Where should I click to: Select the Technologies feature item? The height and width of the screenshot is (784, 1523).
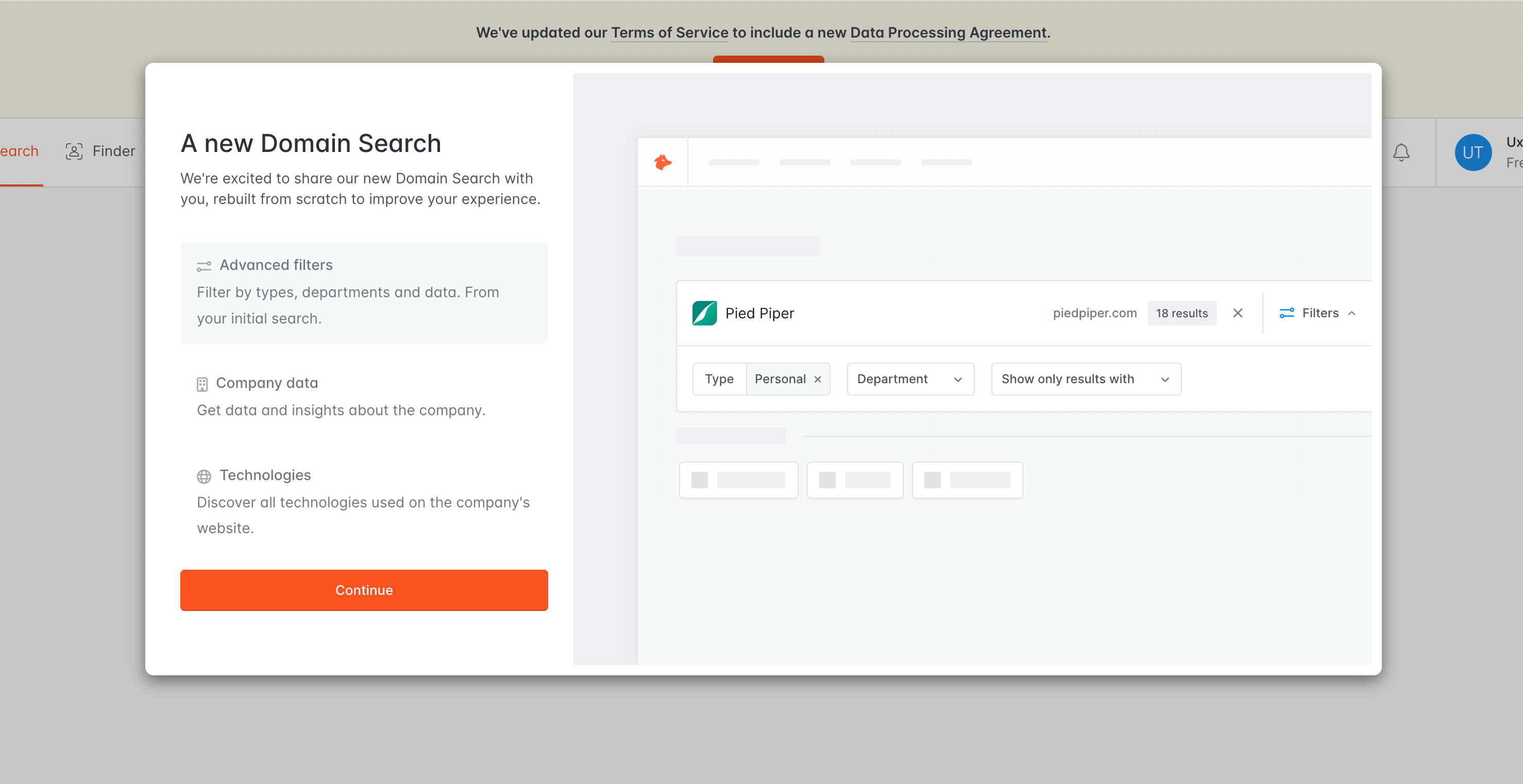click(364, 501)
